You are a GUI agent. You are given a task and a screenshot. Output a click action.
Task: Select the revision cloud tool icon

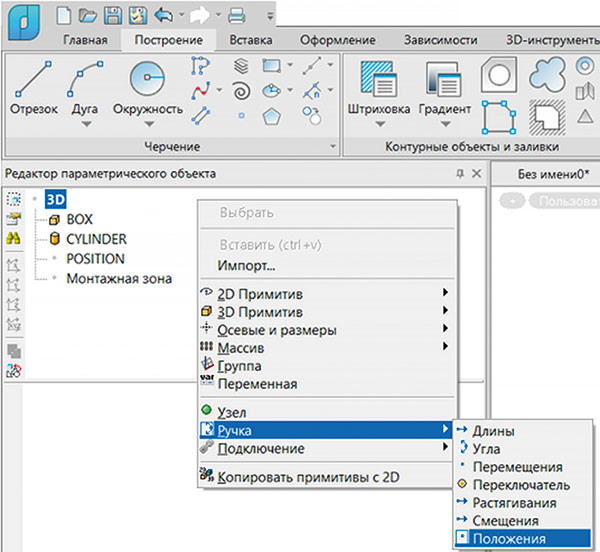click(547, 73)
